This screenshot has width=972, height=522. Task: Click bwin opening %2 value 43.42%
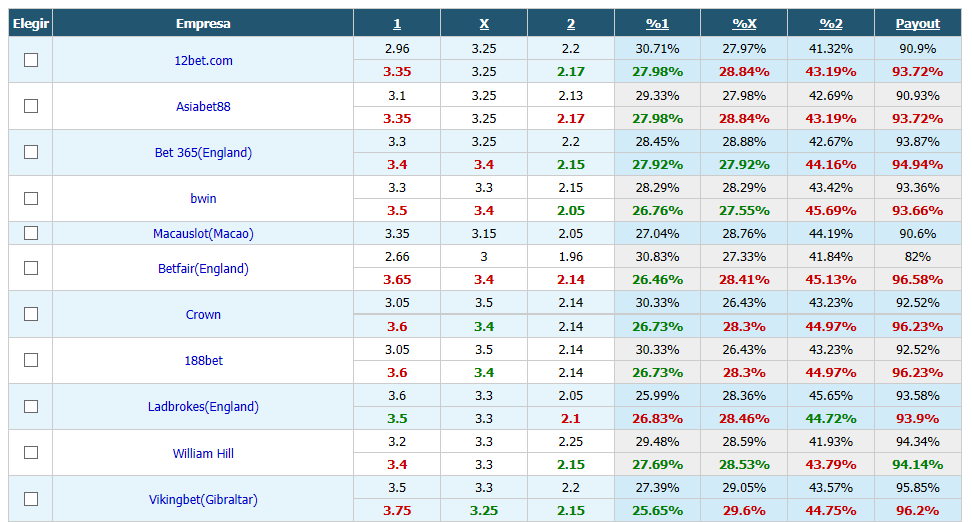pyautogui.click(x=831, y=187)
